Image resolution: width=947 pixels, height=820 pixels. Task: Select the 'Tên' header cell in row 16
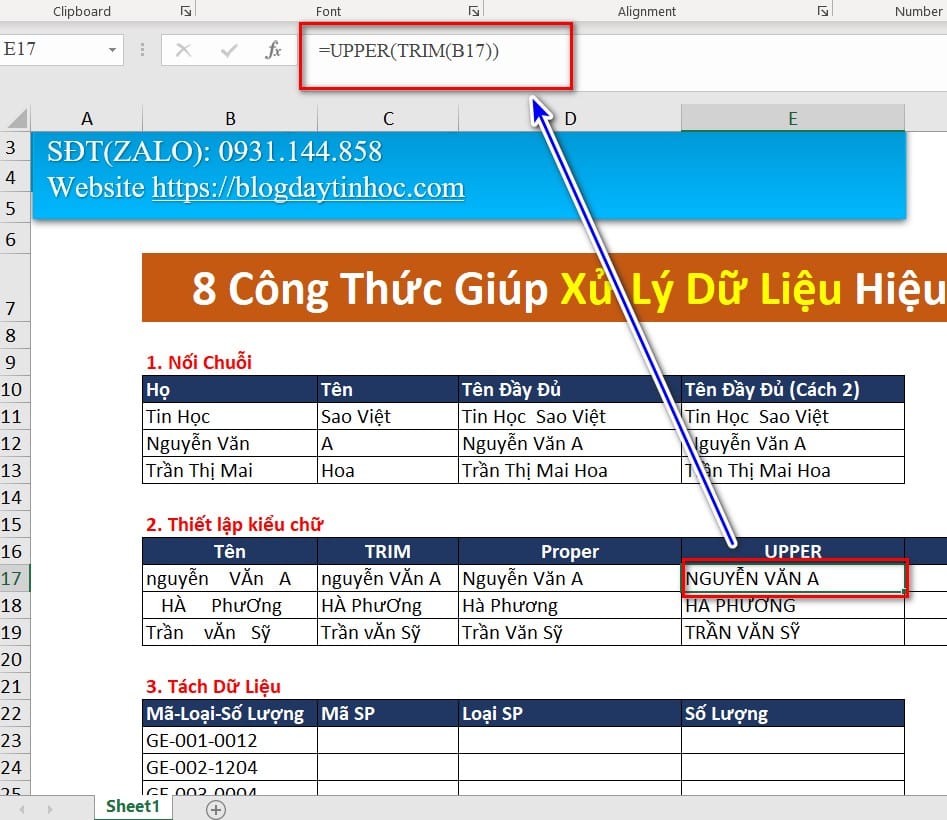point(230,551)
